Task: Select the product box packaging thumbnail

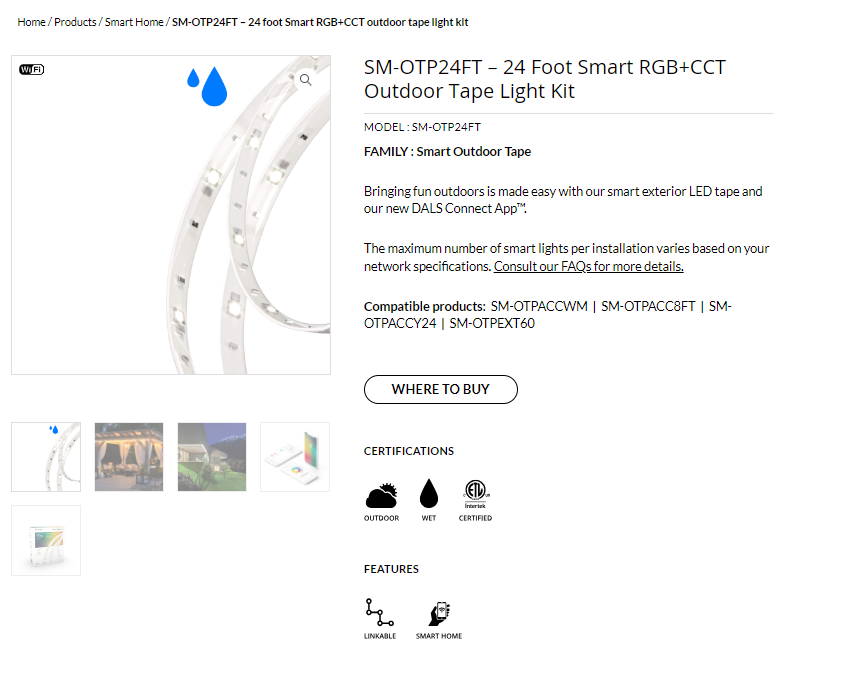Action: [x=46, y=540]
